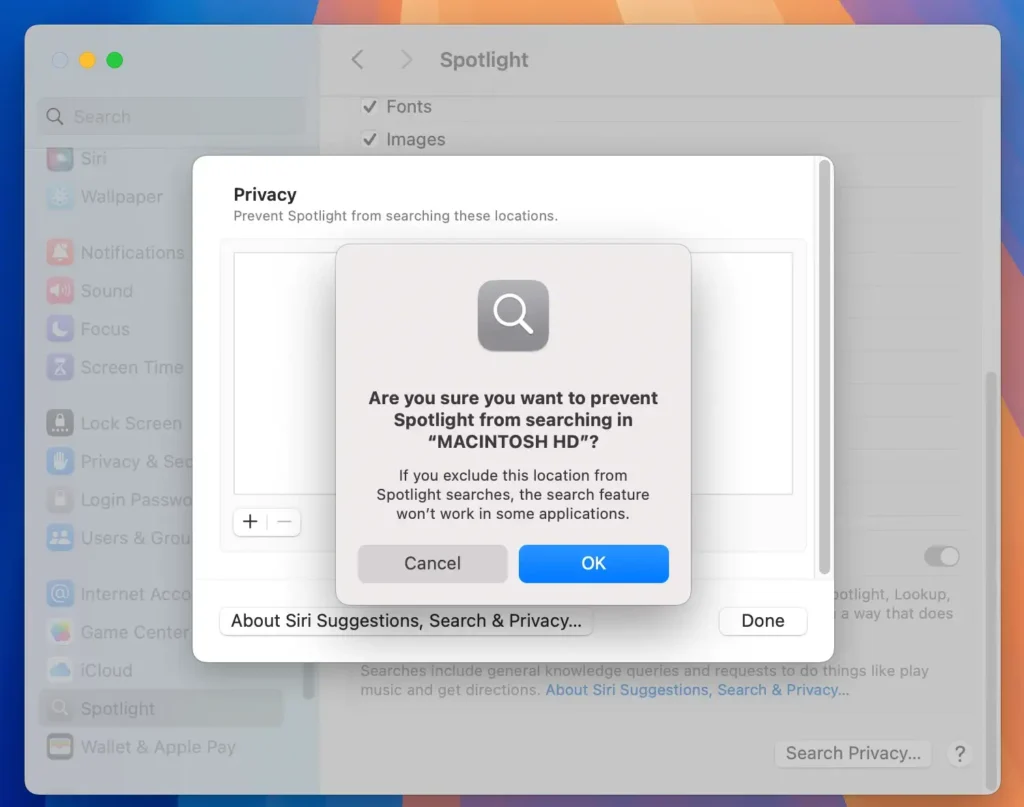Click the Search Privacy... button
Screen dimensions: 1024x807
pyautogui.click(x=853, y=753)
